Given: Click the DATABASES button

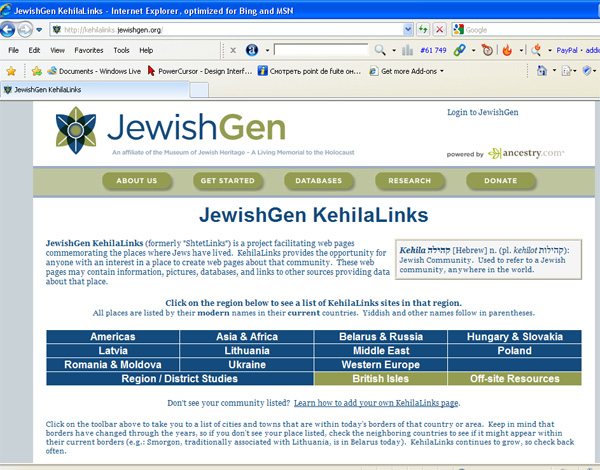Looking at the screenshot, I should click(318, 181).
